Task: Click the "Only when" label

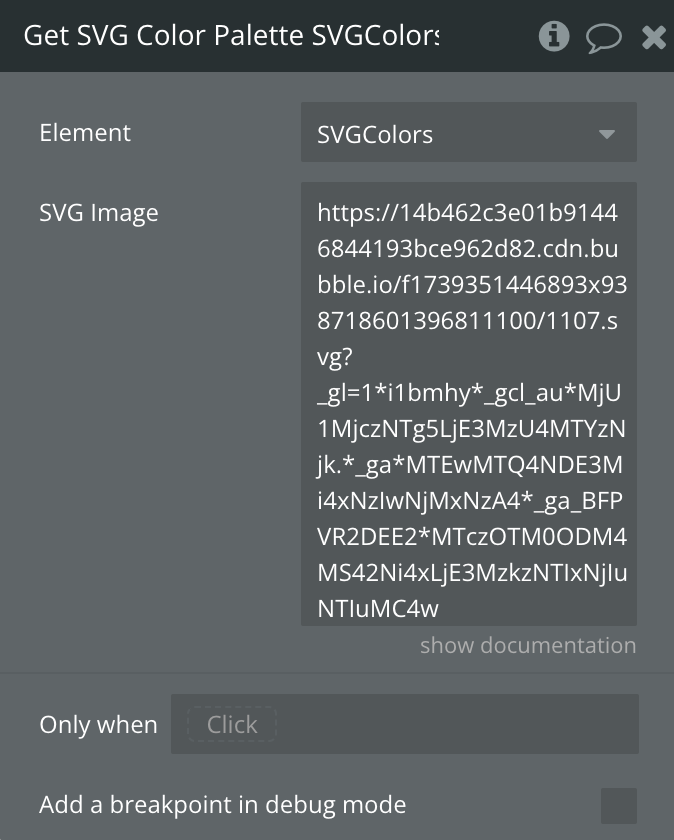Action: tap(98, 725)
